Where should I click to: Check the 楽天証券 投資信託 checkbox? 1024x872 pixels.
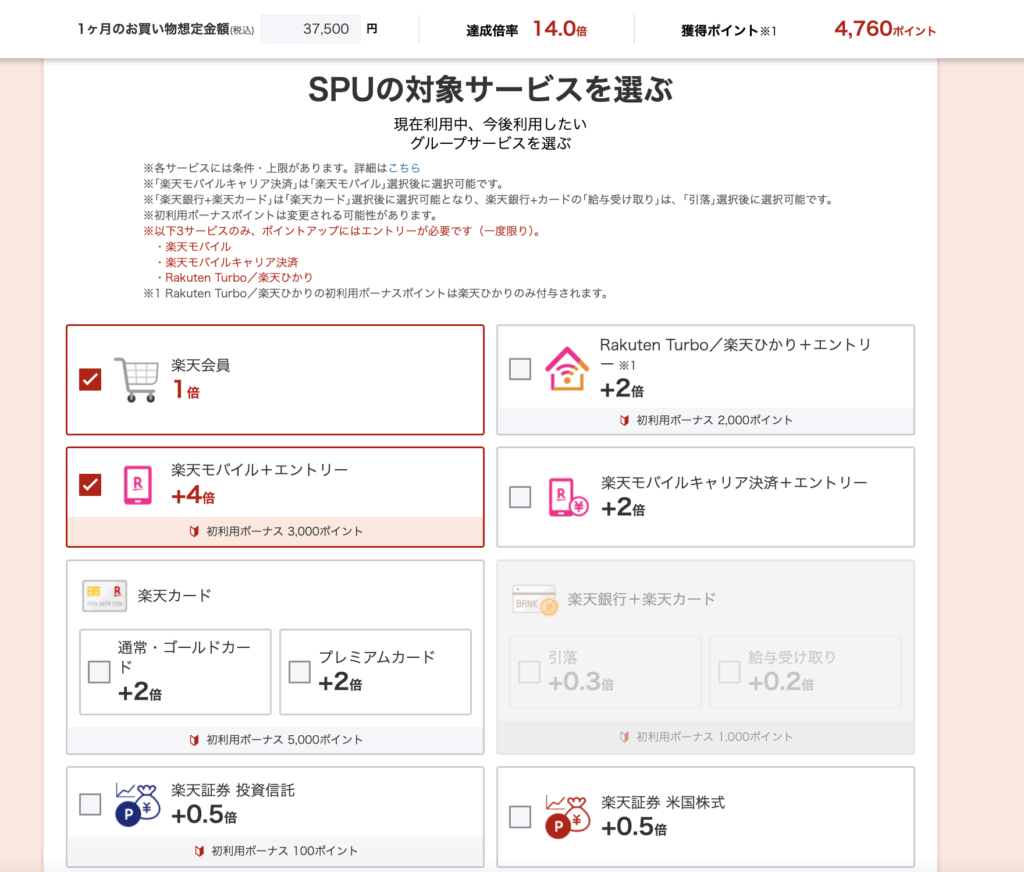point(90,805)
